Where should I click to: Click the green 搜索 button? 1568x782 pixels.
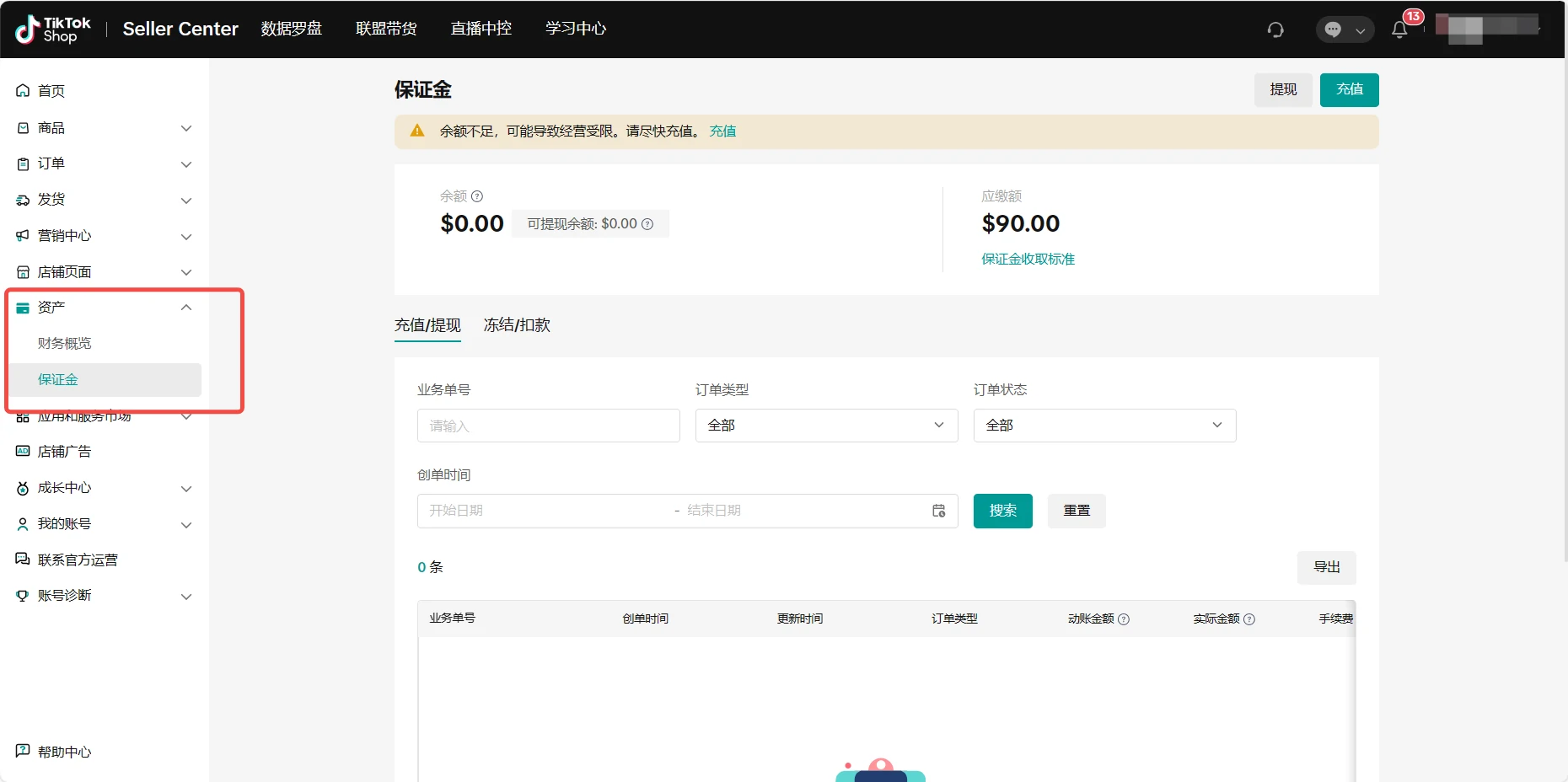1002,511
